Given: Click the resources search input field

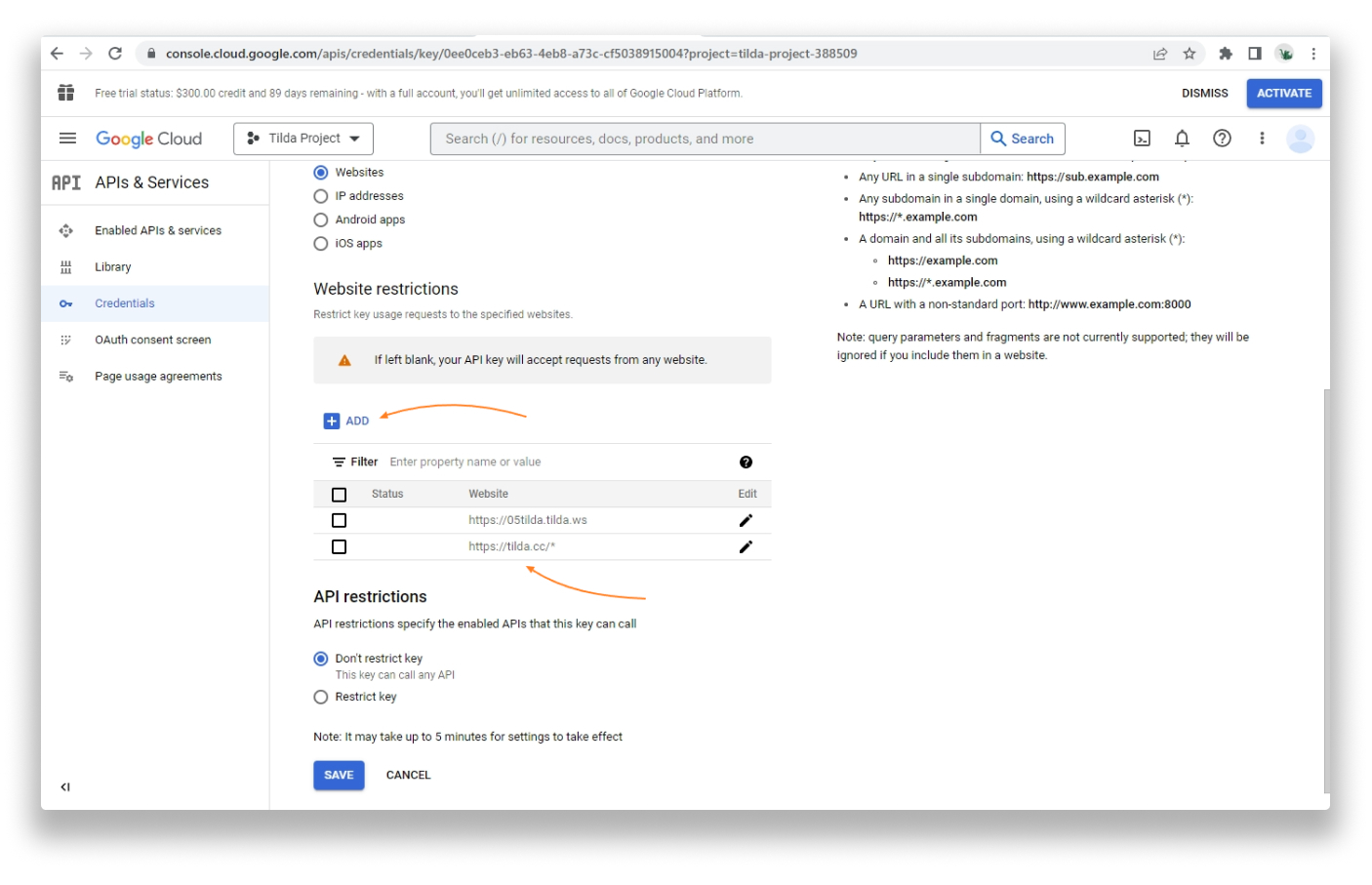Looking at the screenshot, I should pos(706,139).
